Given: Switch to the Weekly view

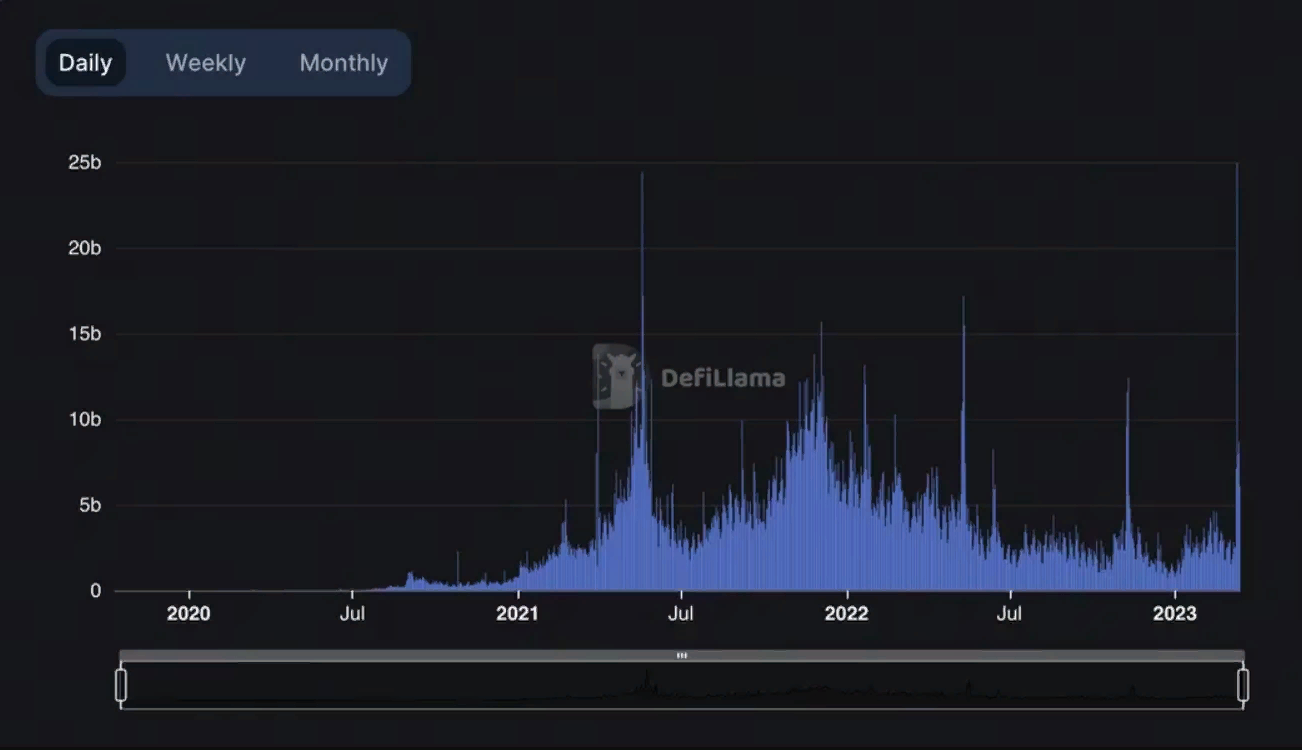Looking at the screenshot, I should 205,63.
